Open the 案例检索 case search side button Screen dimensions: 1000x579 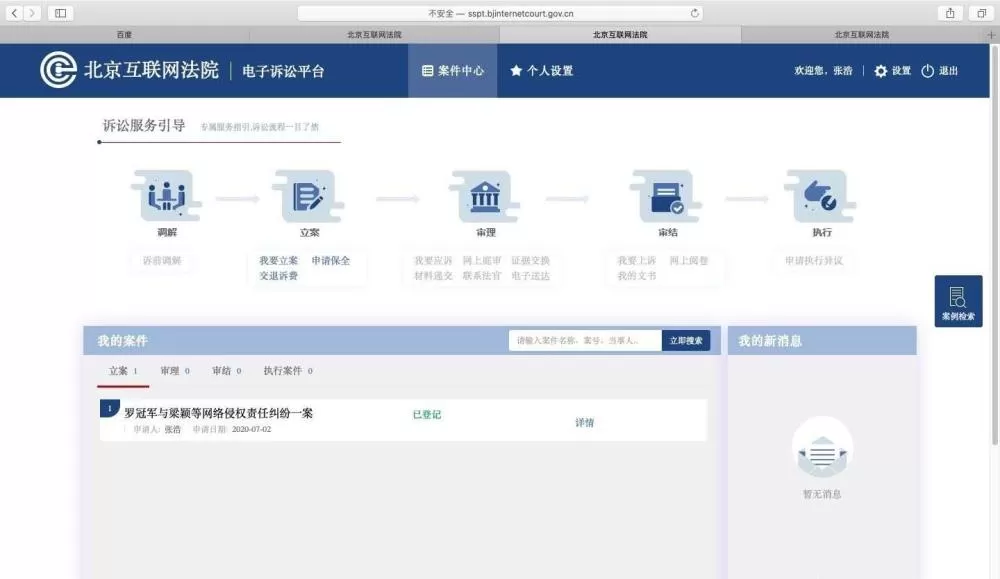click(x=958, y=301)
